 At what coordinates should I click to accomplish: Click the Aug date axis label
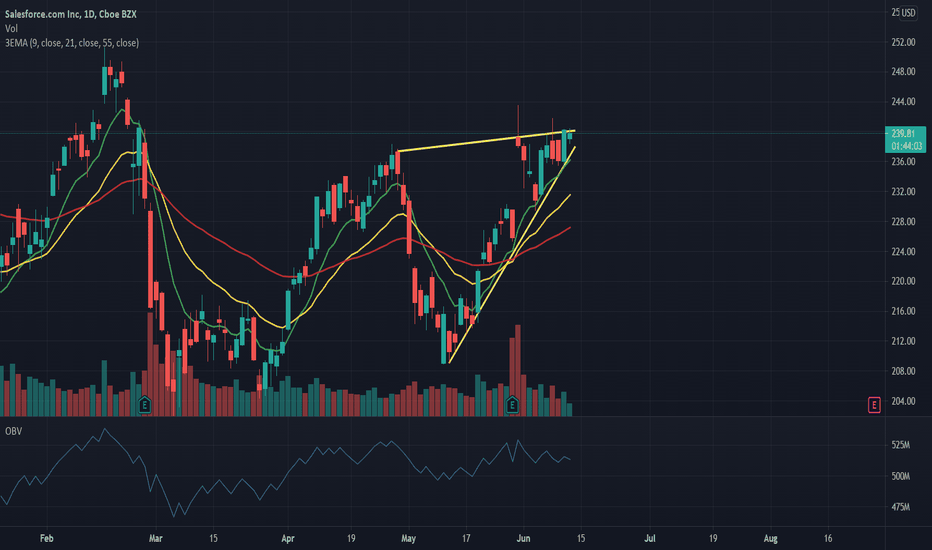tap(770, 539)
